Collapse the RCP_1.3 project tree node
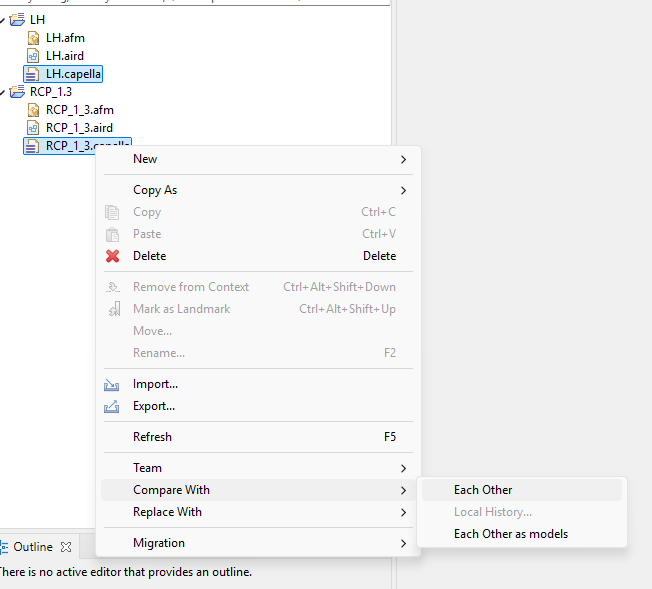Viewport: 652px width, 589px height. pyautogui.click(x=3, y=92)
